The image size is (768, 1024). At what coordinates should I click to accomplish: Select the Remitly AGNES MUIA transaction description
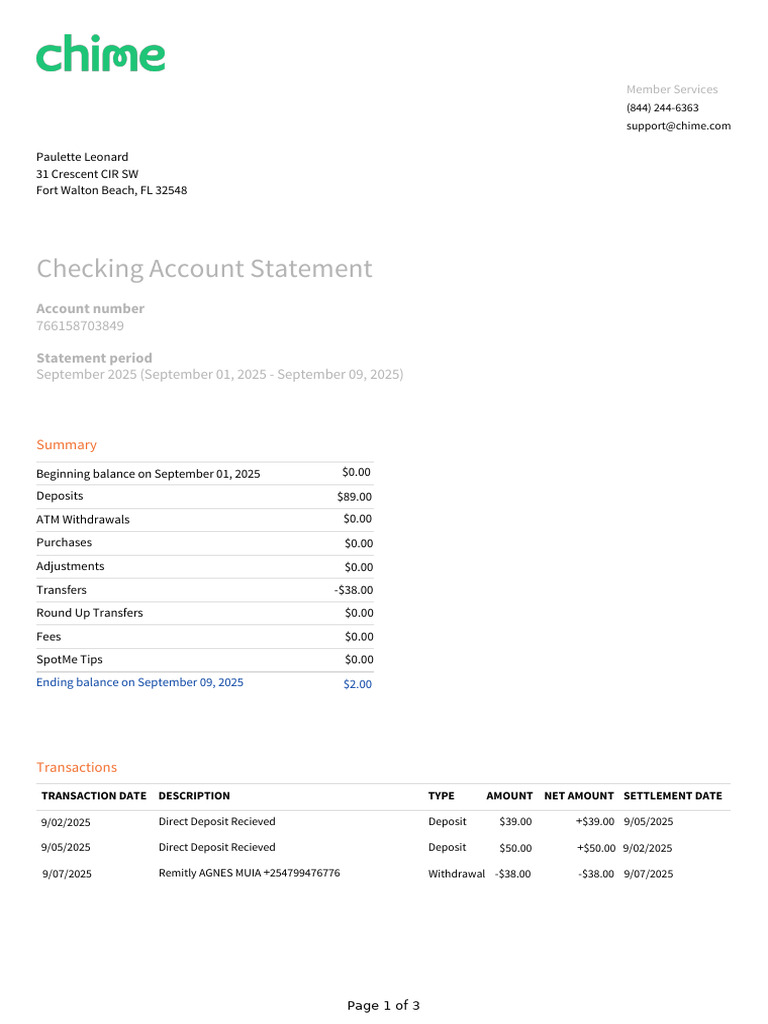249,873
